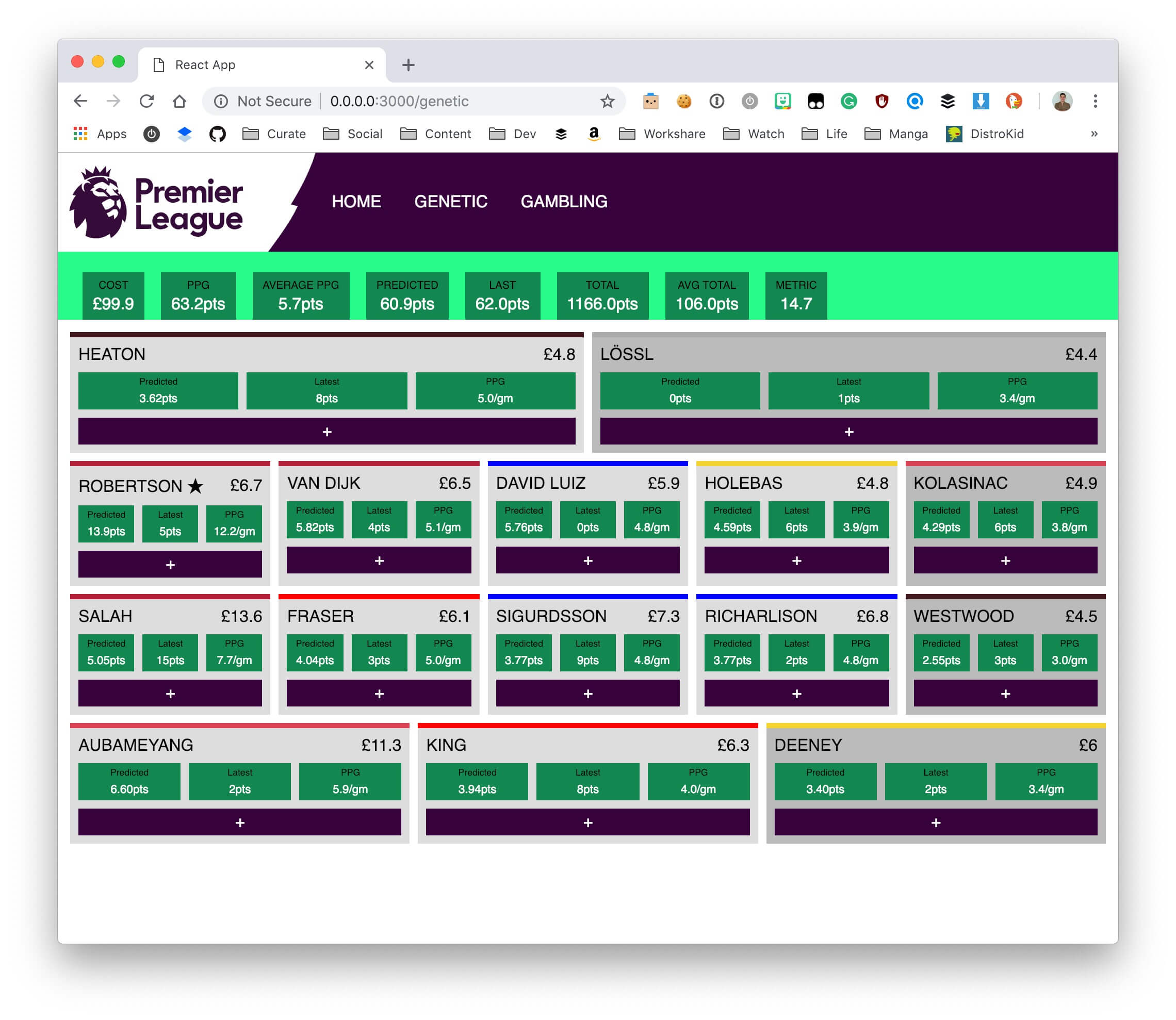Viewport: 1176px width, 1020px height.
Task: Click the browser home icon
Action: point(180,101)
